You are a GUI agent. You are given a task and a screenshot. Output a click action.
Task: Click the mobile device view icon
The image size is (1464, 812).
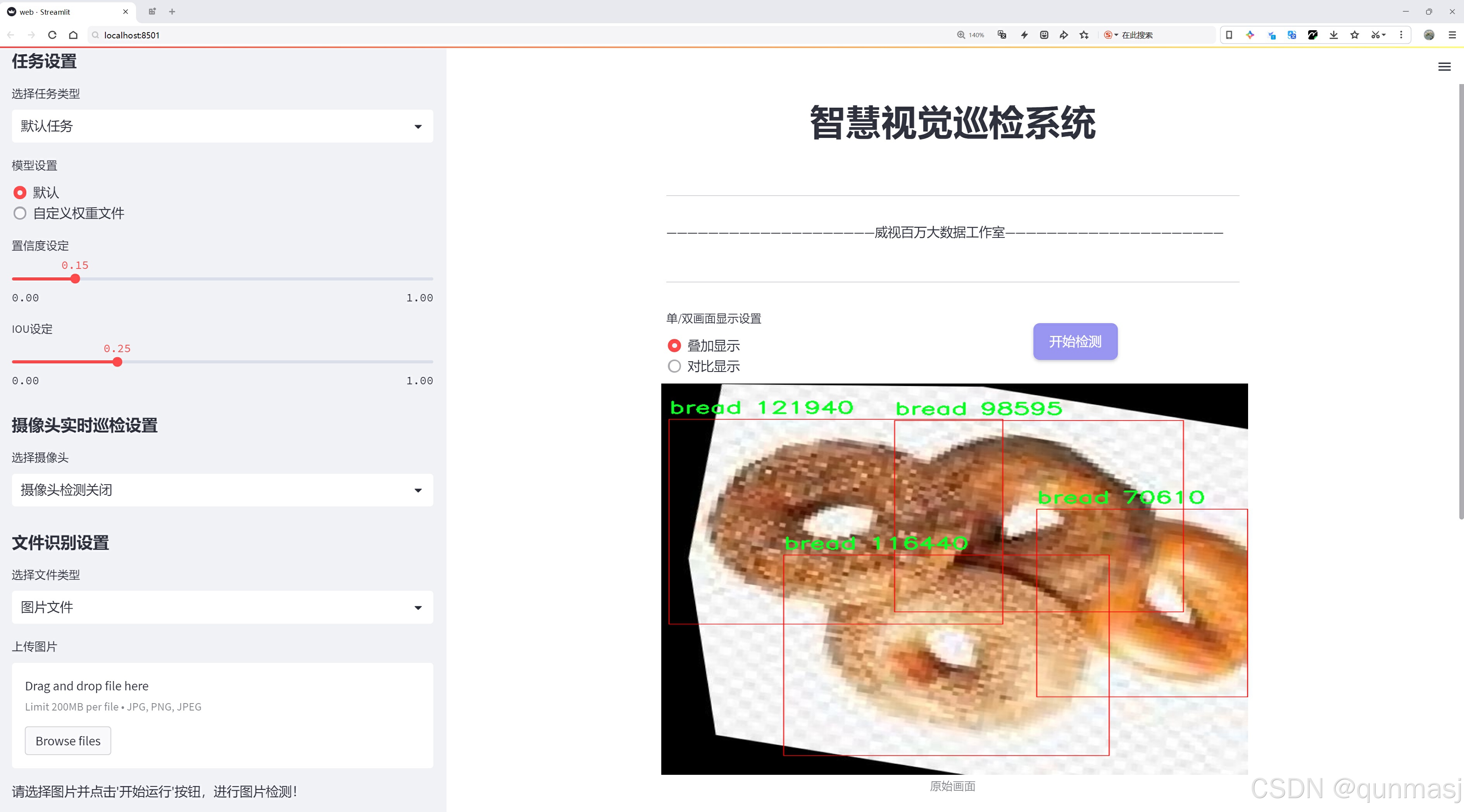point(1229,35)
